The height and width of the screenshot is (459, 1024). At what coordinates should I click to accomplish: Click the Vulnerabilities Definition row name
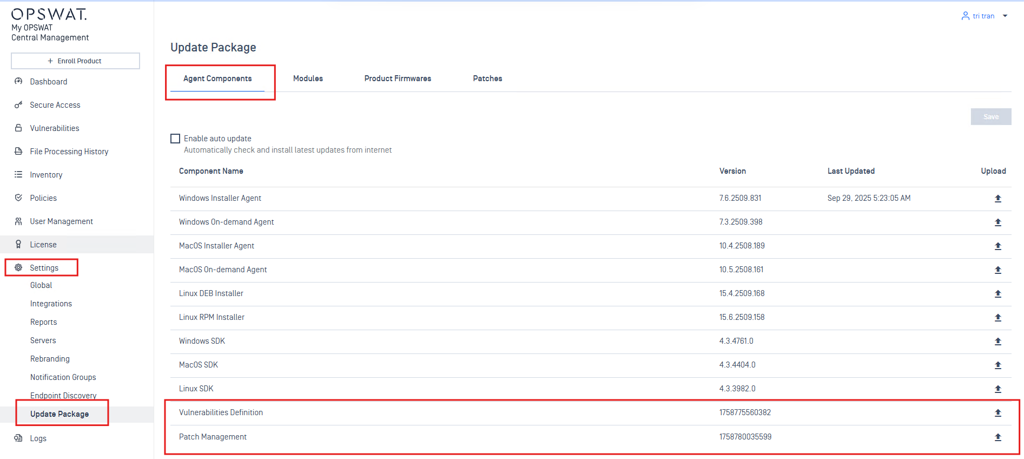click(221, 413)
